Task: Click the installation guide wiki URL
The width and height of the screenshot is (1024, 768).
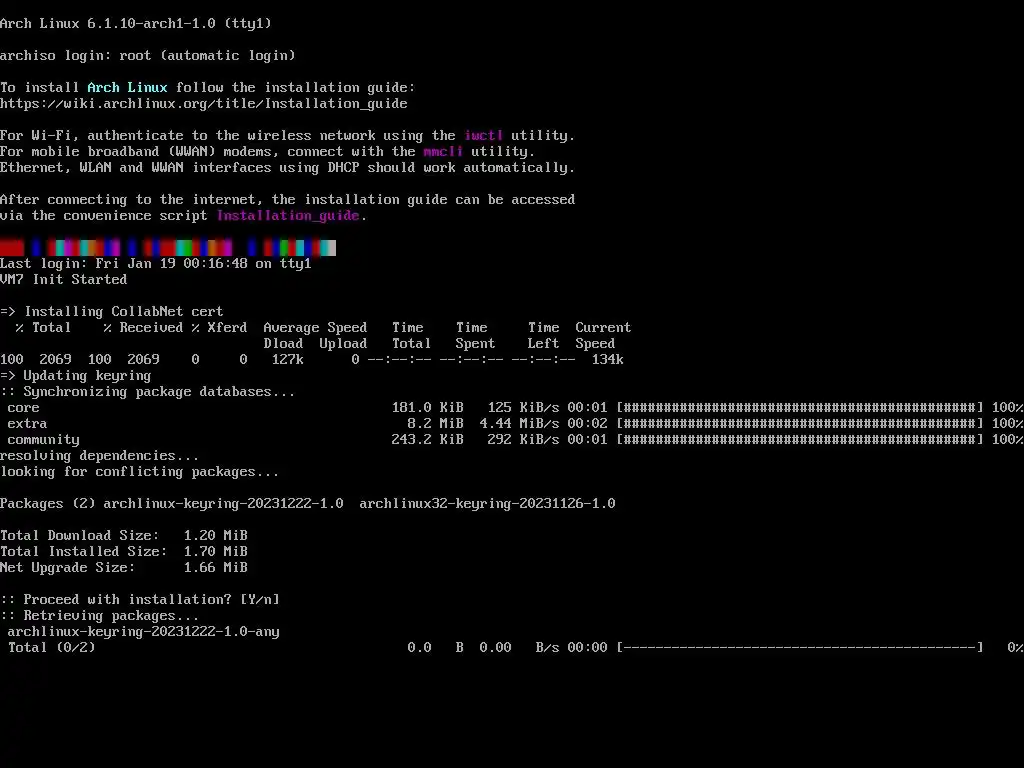Action: [204, 104]
